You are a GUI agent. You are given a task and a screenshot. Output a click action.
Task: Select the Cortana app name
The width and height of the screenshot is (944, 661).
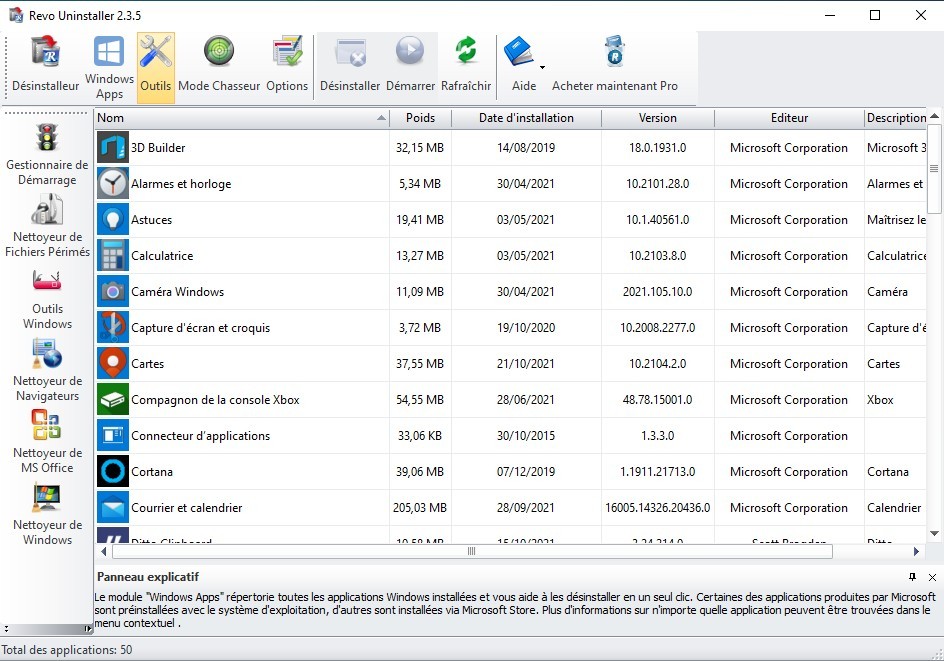[x=152, y=472]
